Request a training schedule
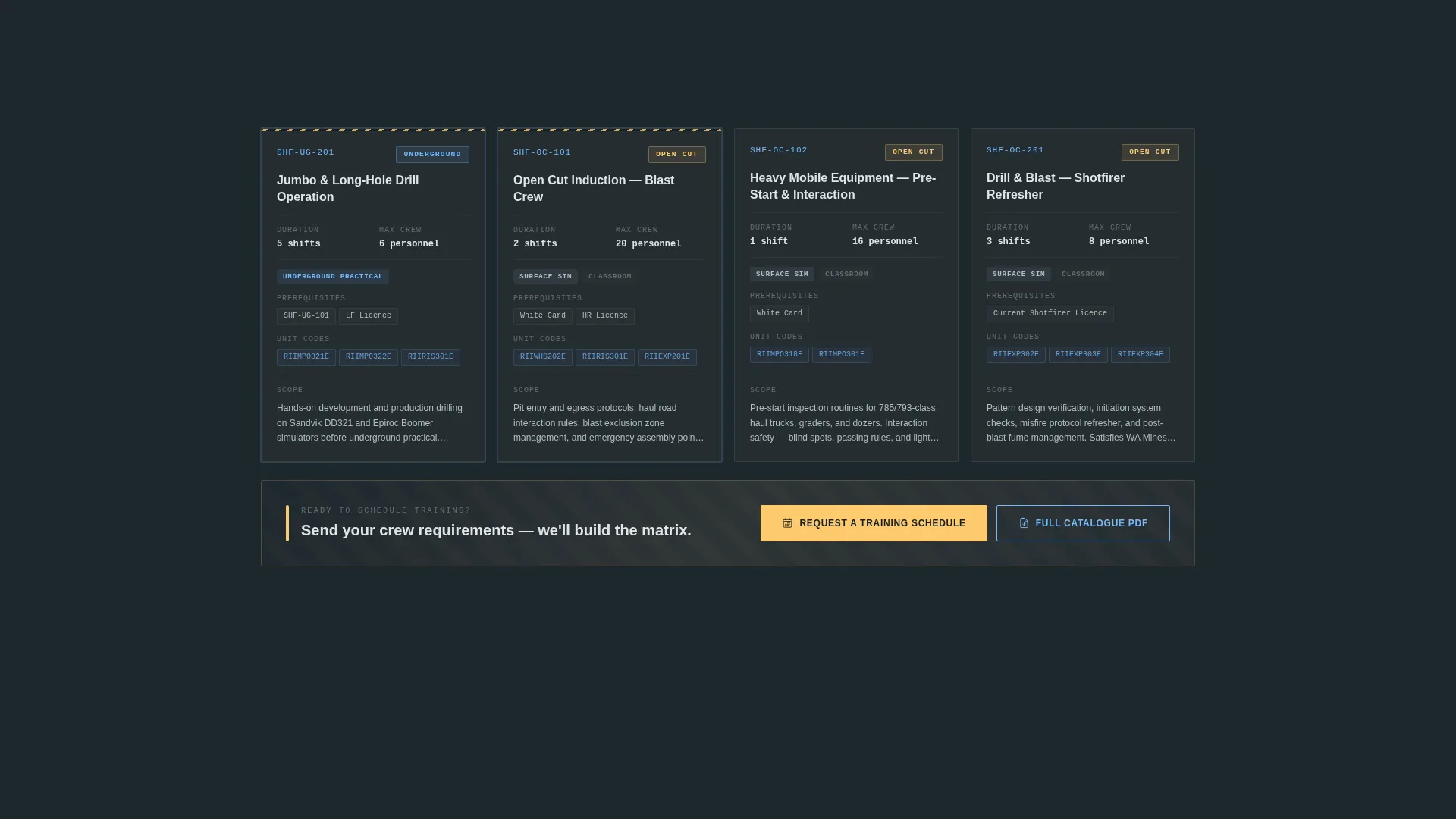1456x819 pixels. tap(874, 523)
